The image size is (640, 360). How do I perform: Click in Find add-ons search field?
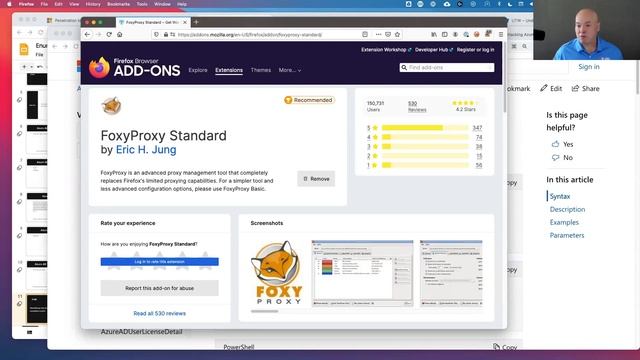click(x=447, y=67)
